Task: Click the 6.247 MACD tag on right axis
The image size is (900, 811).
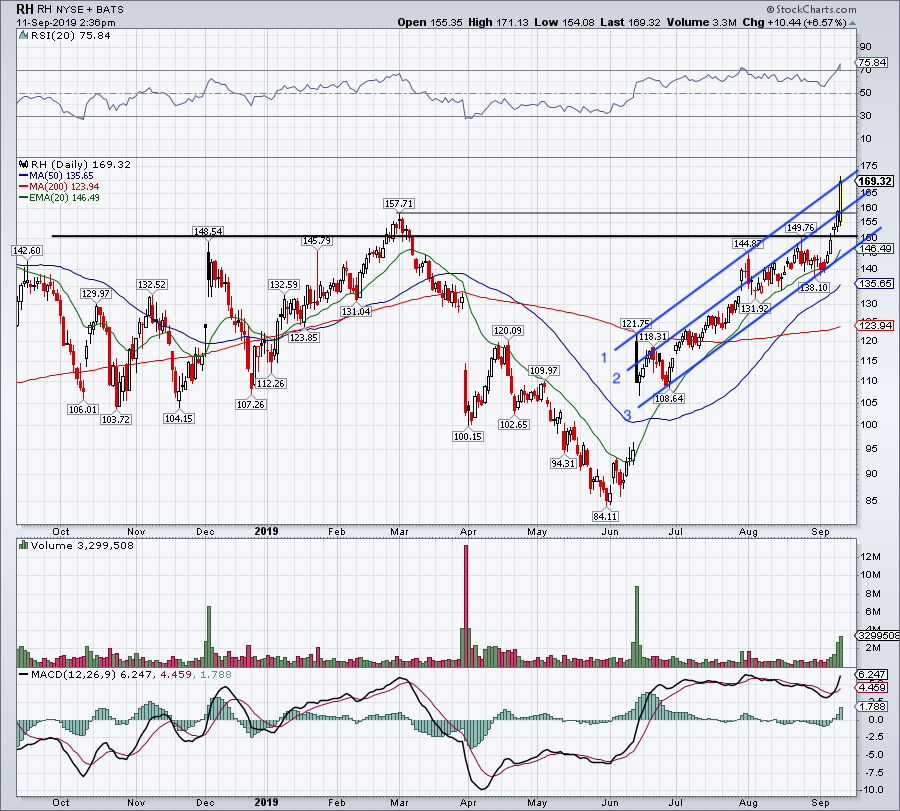Action: pos(872,674)
